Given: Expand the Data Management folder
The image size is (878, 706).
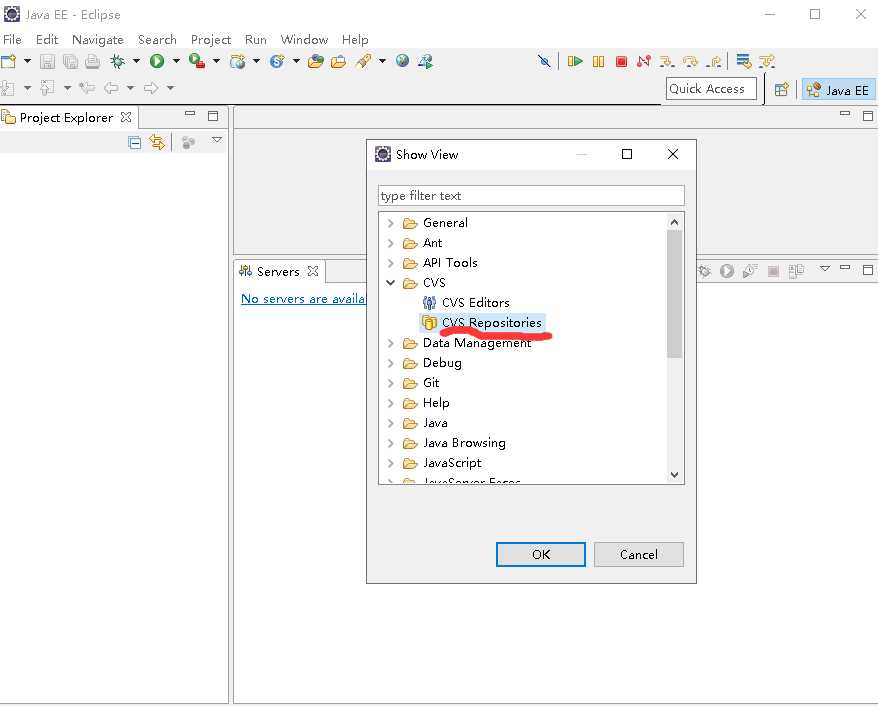Looking at the screenshot, I should pyautogui.click(x=391, y=343).
